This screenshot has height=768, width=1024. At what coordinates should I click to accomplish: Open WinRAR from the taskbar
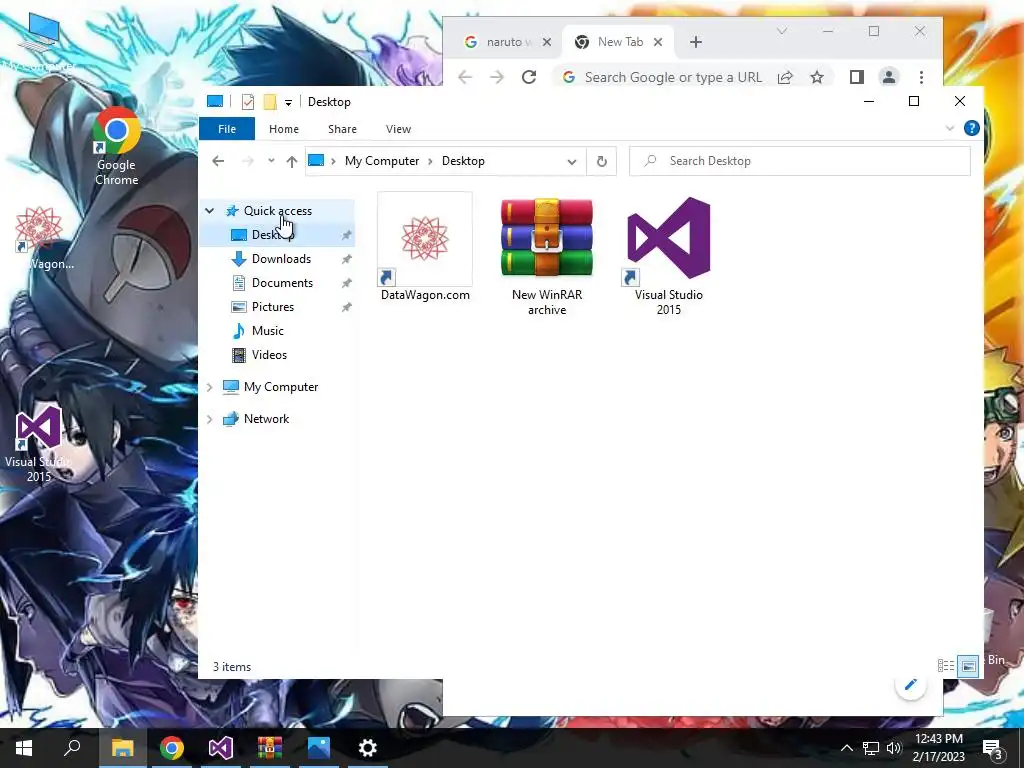pyautogui.click(x=269, y=748)
